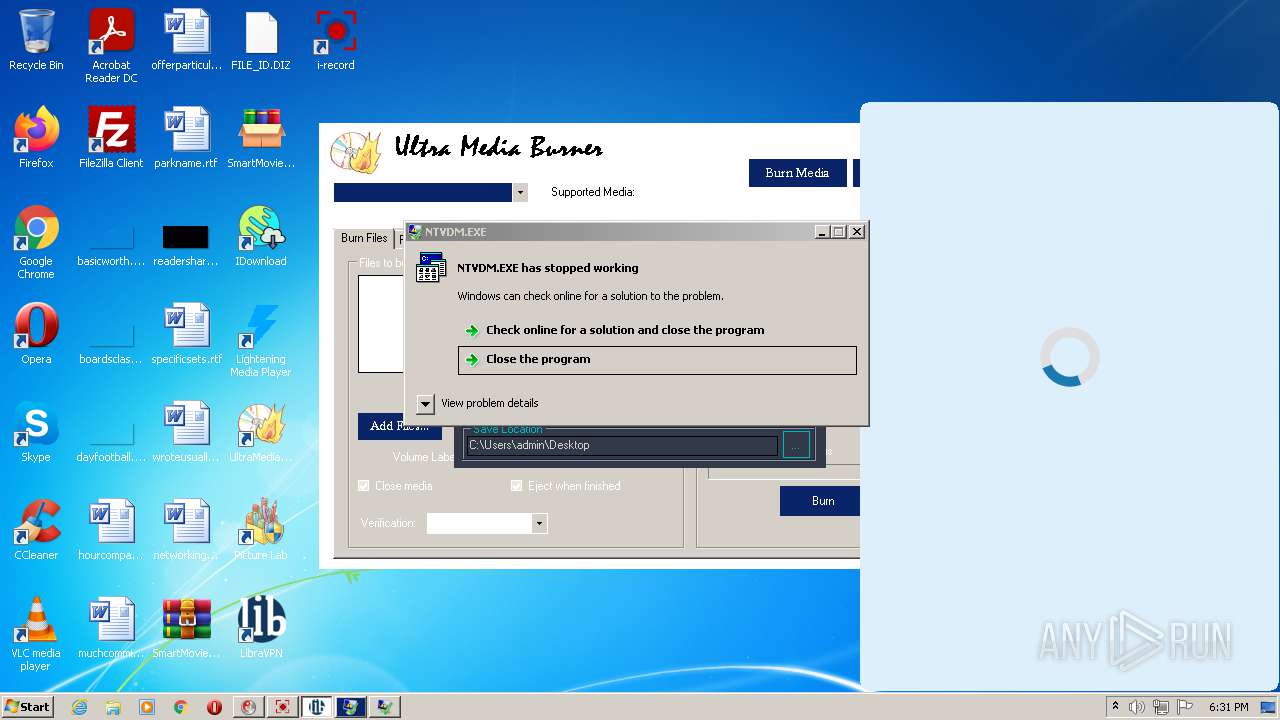Expand View problem details
This screenshot has width=1280, height=720.
425,403
